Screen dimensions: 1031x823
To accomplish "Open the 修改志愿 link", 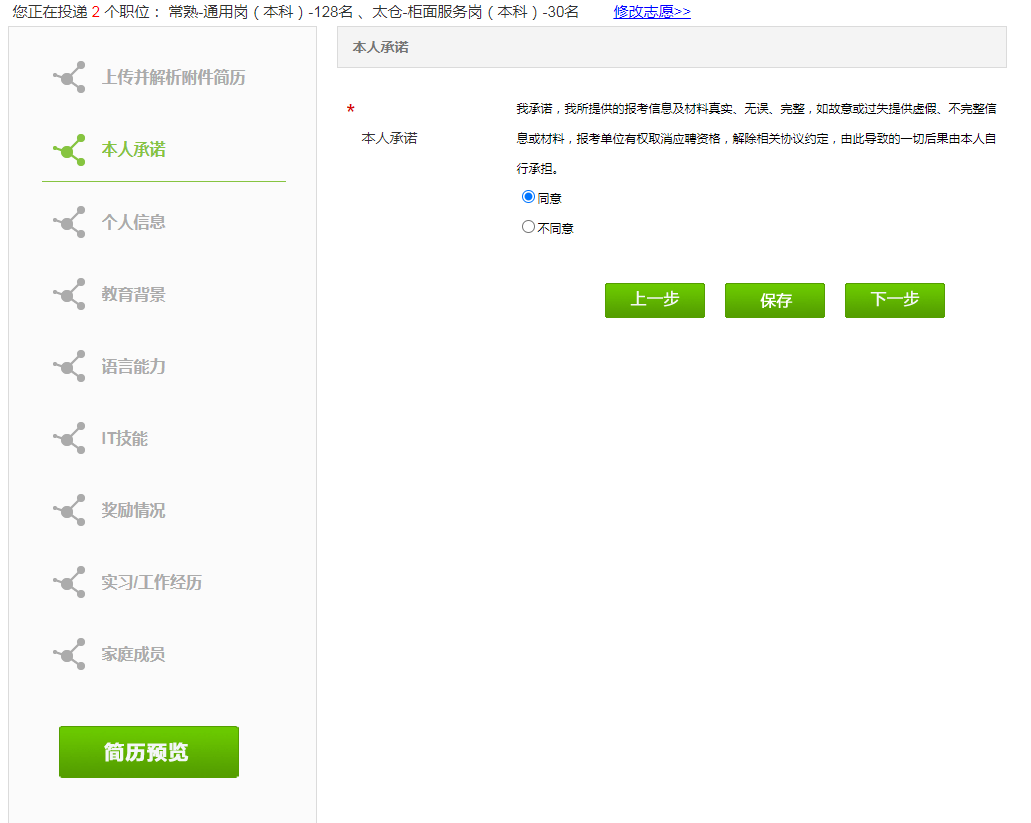I will (x=650, y=13).
